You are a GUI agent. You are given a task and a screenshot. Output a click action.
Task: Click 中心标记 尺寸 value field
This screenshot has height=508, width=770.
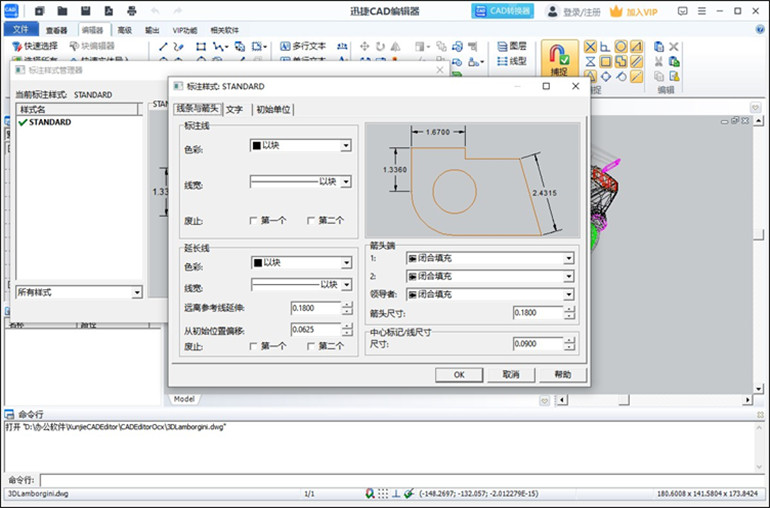tap(538, 344)
